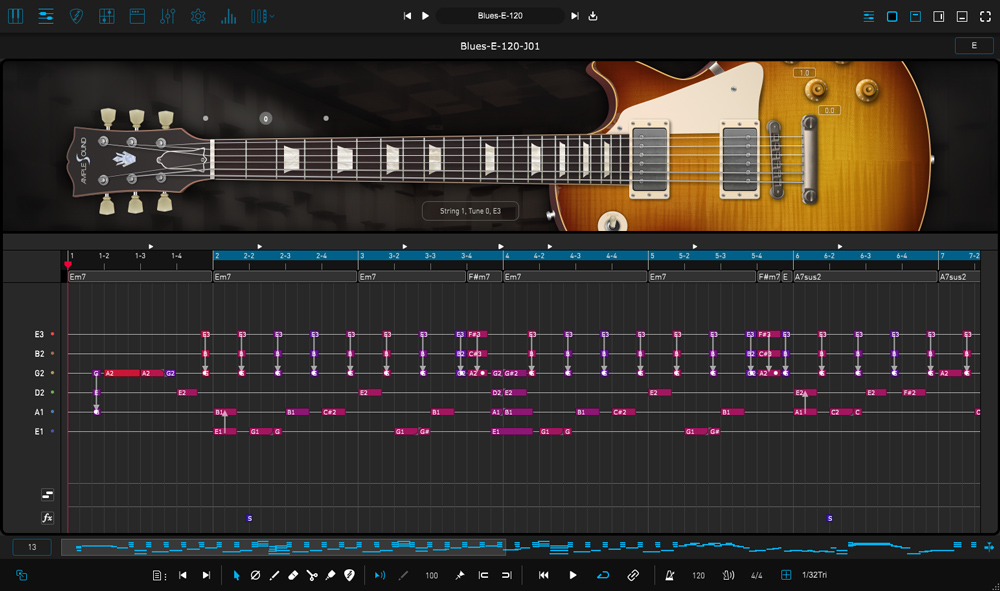Click the fx lane icon
This screenshot has height=591, width=1000.
47,517
